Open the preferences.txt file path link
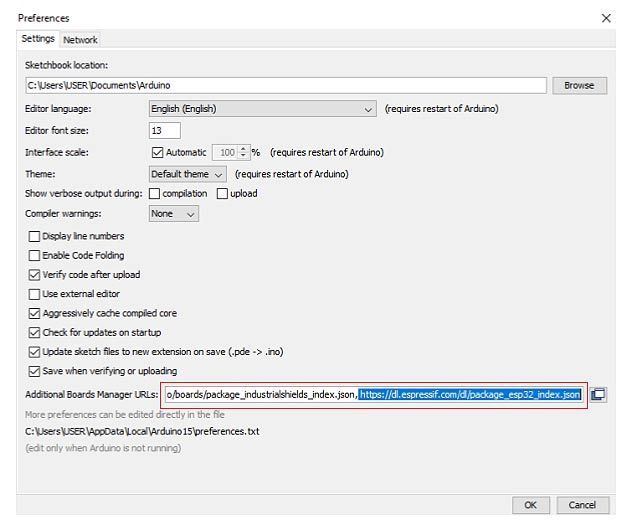 coord(142,432)
